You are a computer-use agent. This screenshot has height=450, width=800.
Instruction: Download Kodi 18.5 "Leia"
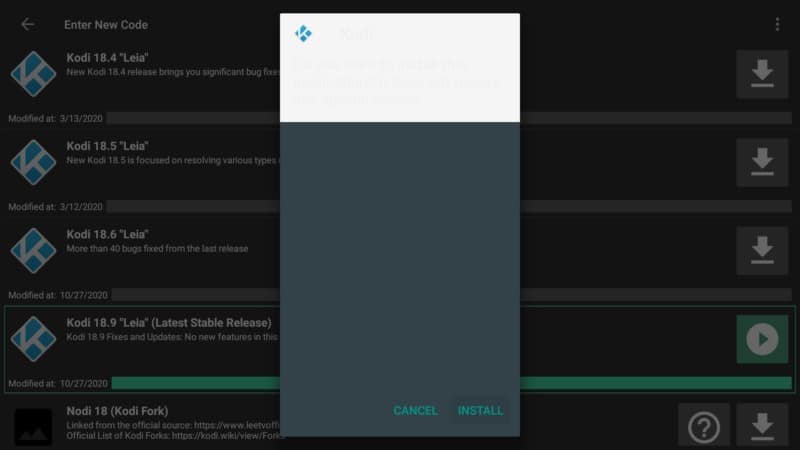click(762, 162)
